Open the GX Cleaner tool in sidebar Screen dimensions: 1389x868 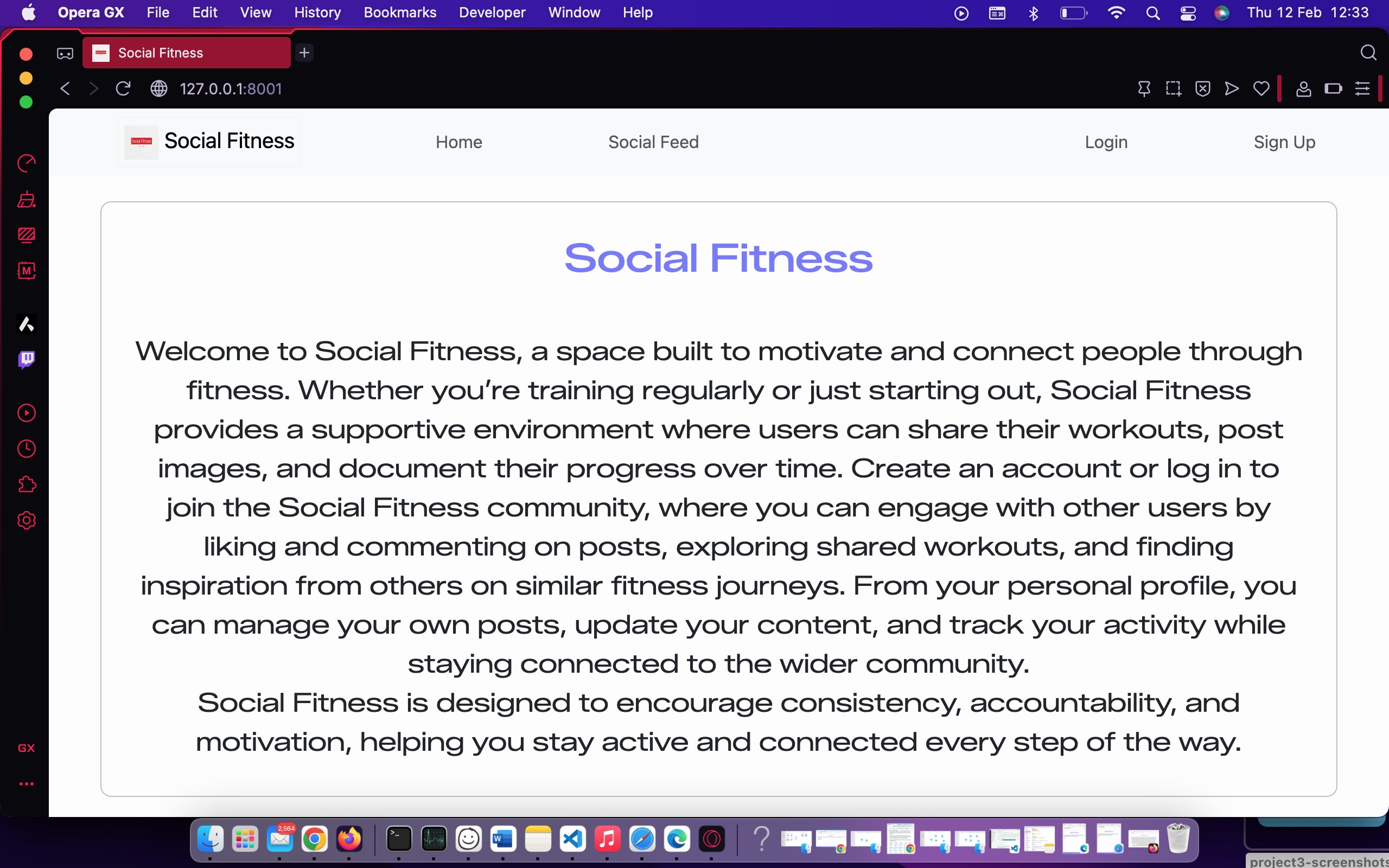pos(27,199)
